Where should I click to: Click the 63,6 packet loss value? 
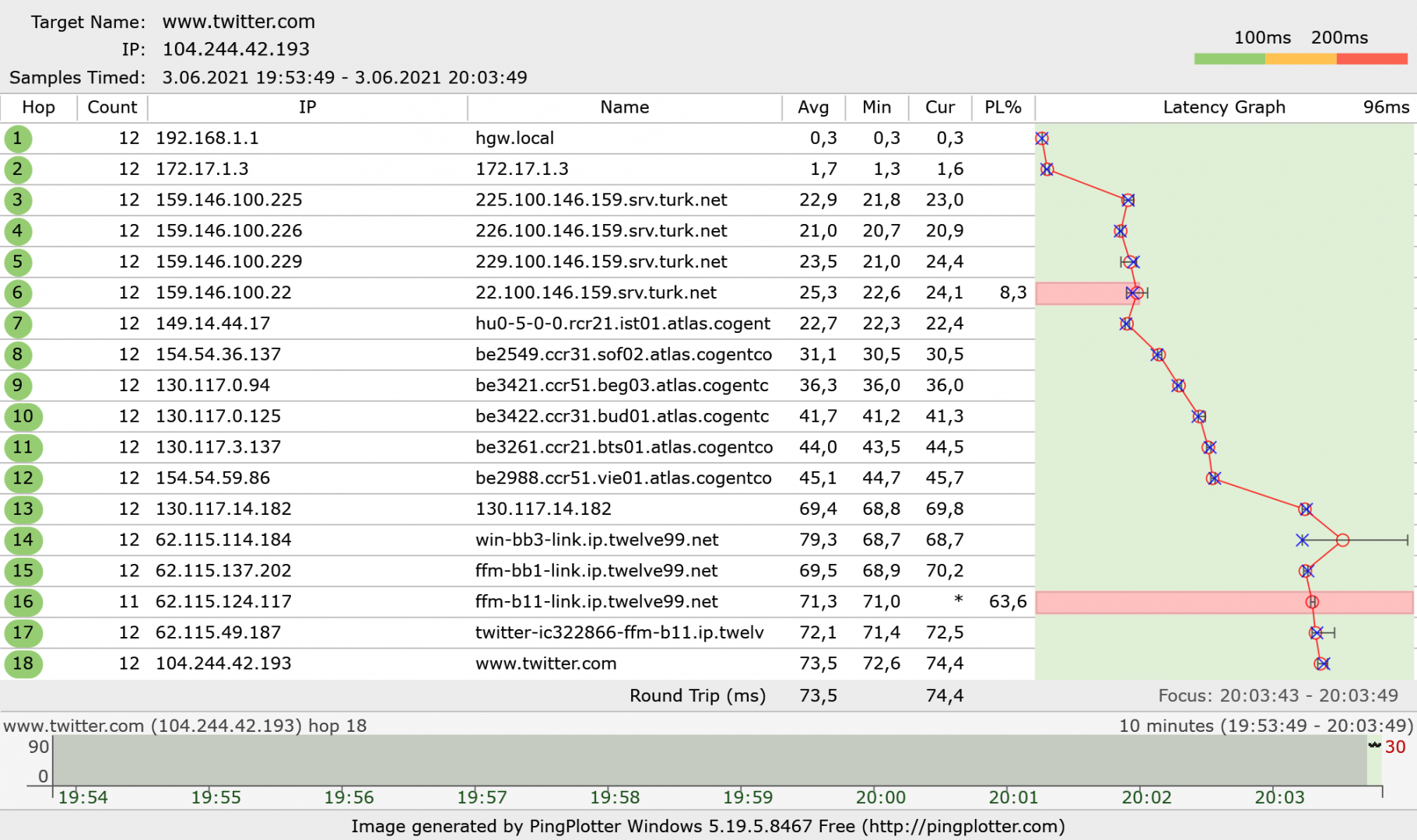click(x=1008, y=602)
